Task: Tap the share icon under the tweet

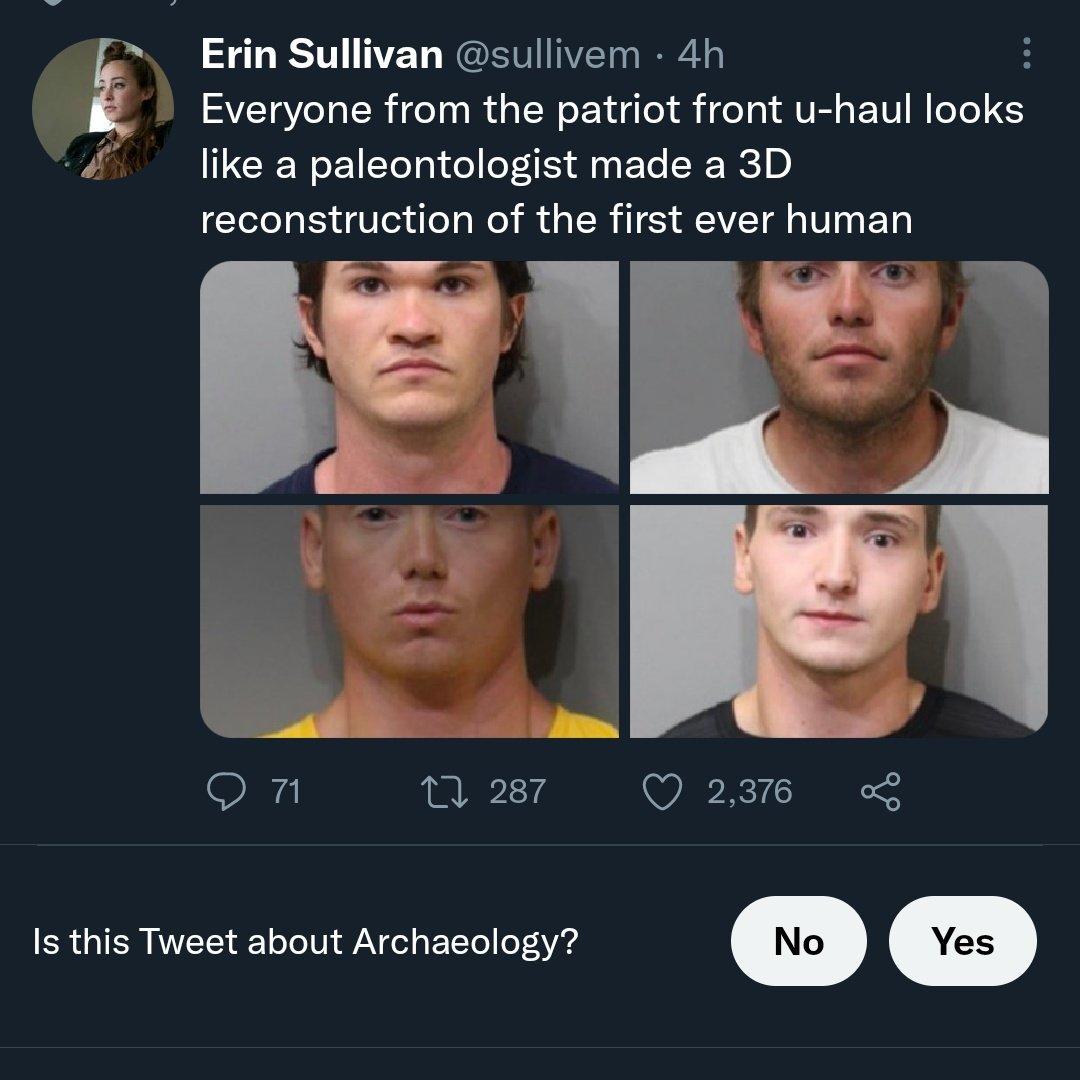Action: [880, 792]
